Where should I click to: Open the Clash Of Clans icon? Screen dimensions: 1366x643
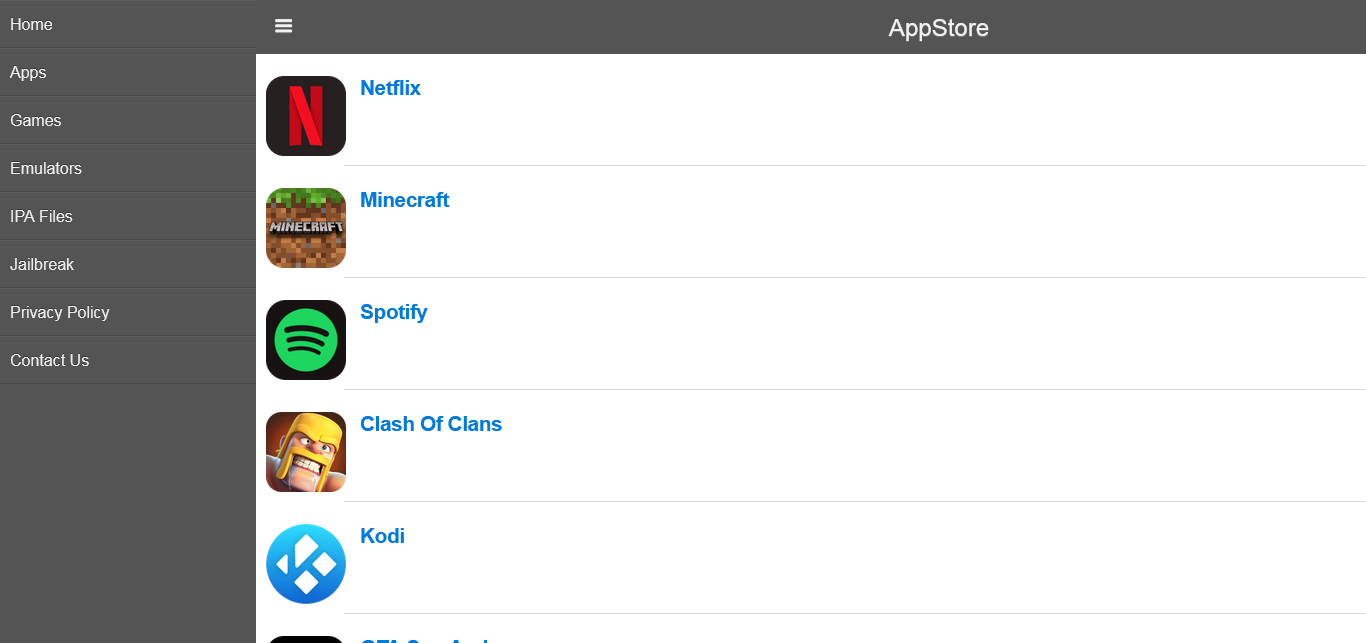click(306, 452)
